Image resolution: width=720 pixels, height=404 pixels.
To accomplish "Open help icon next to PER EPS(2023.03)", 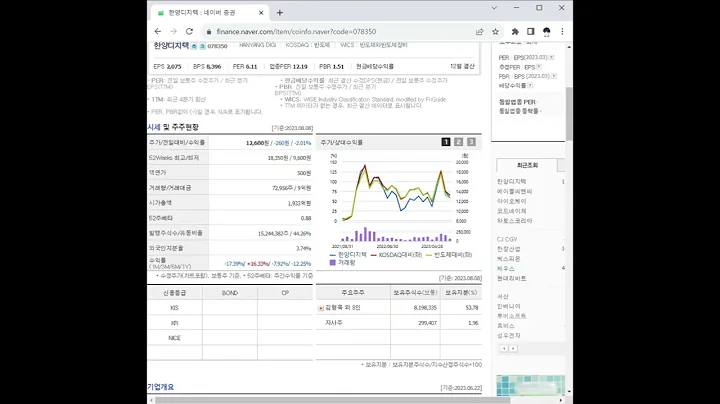I will (551, 57).
